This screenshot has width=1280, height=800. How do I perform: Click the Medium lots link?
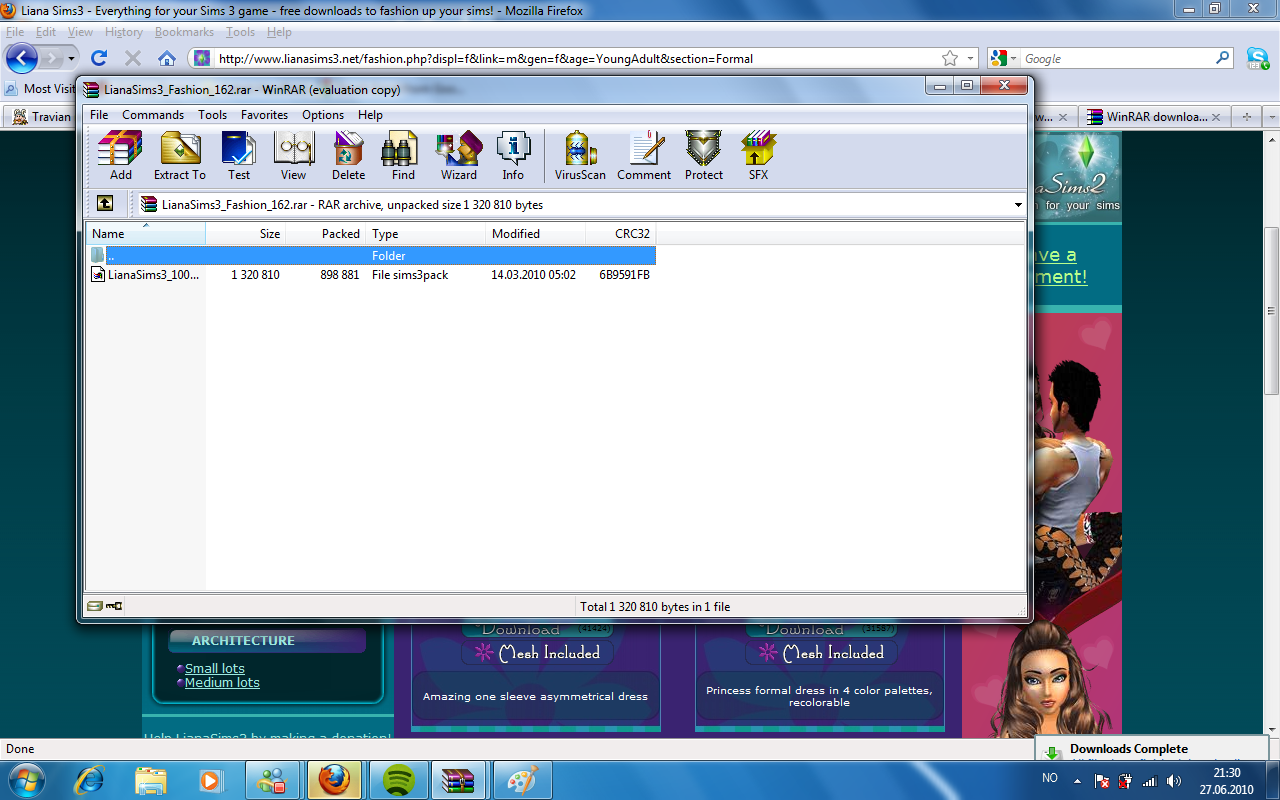tap(222, 682)
